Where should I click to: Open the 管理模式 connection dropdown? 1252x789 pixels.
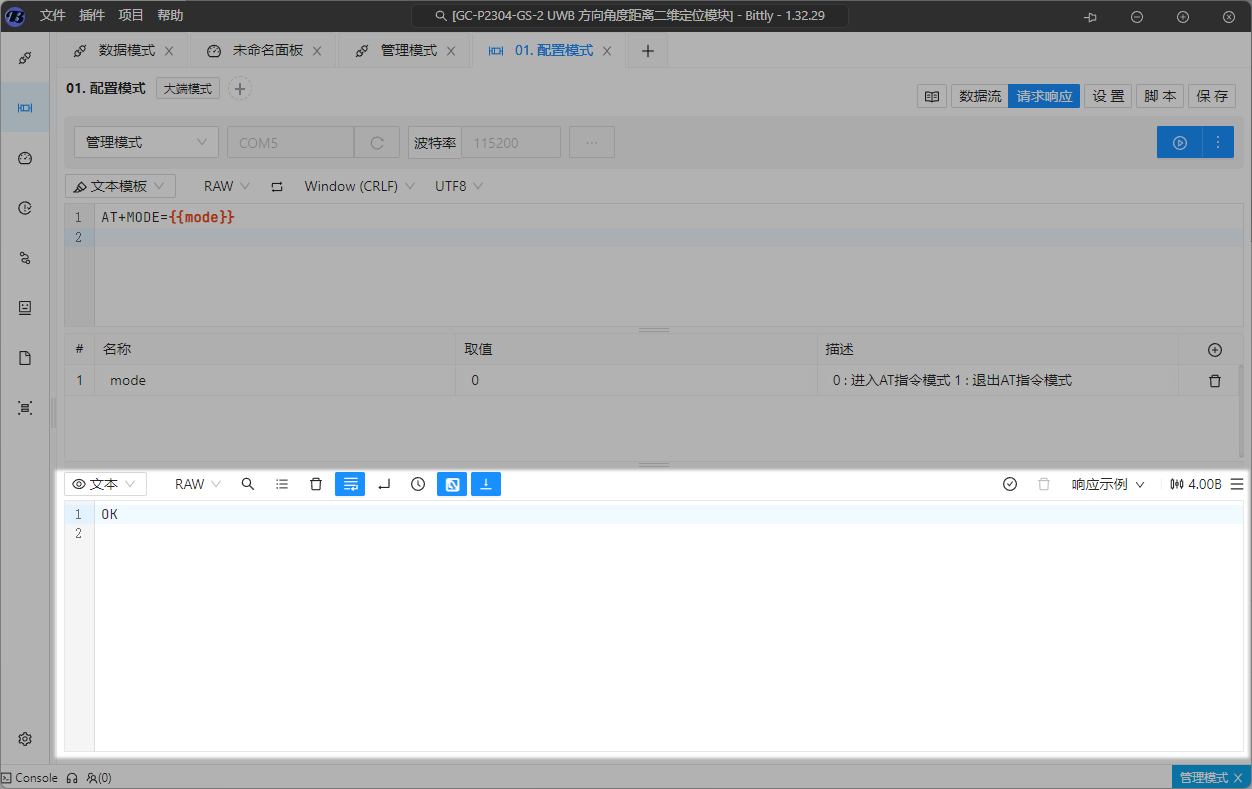pos(146,143)
